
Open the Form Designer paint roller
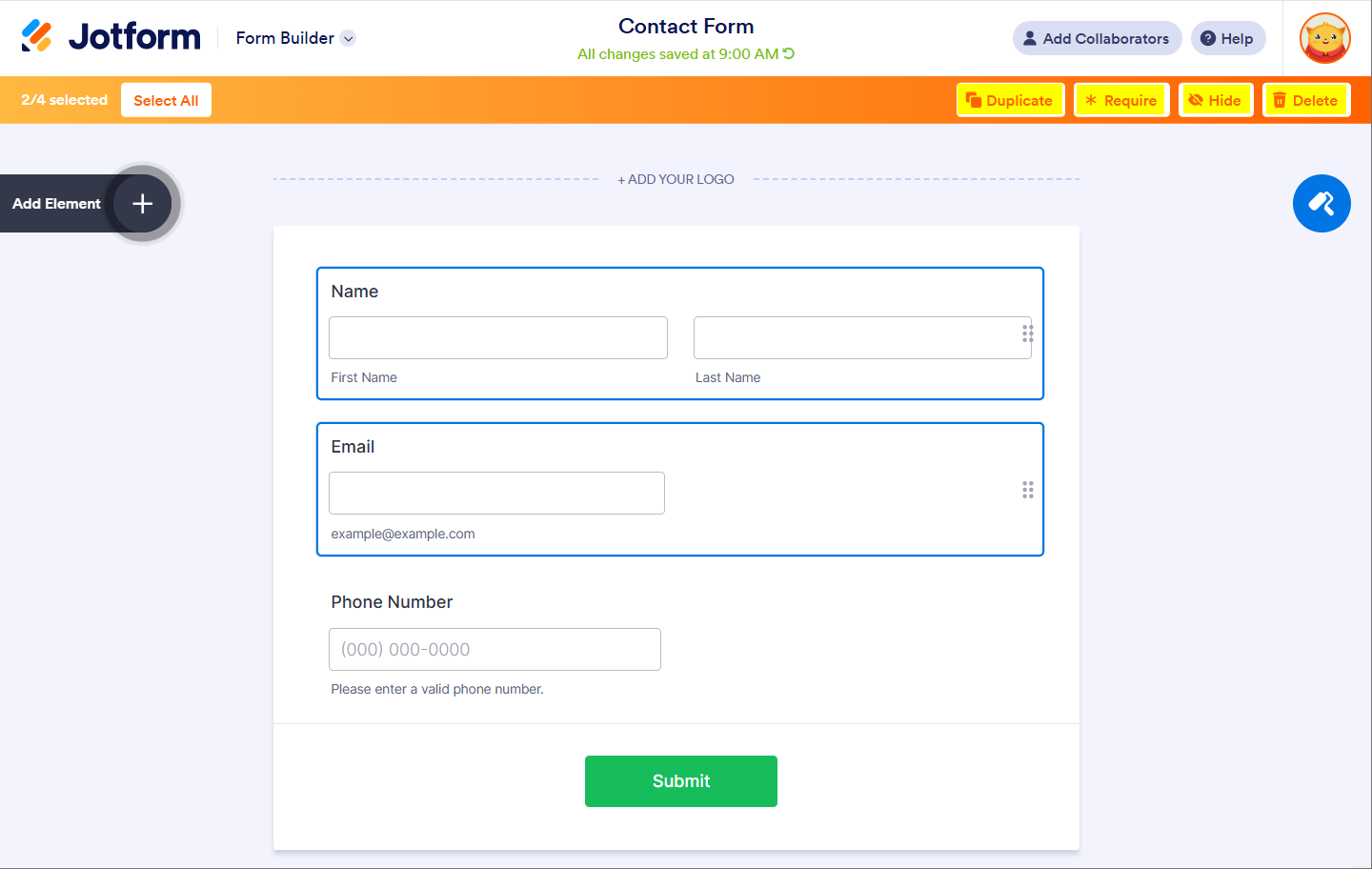point(1322,204)
